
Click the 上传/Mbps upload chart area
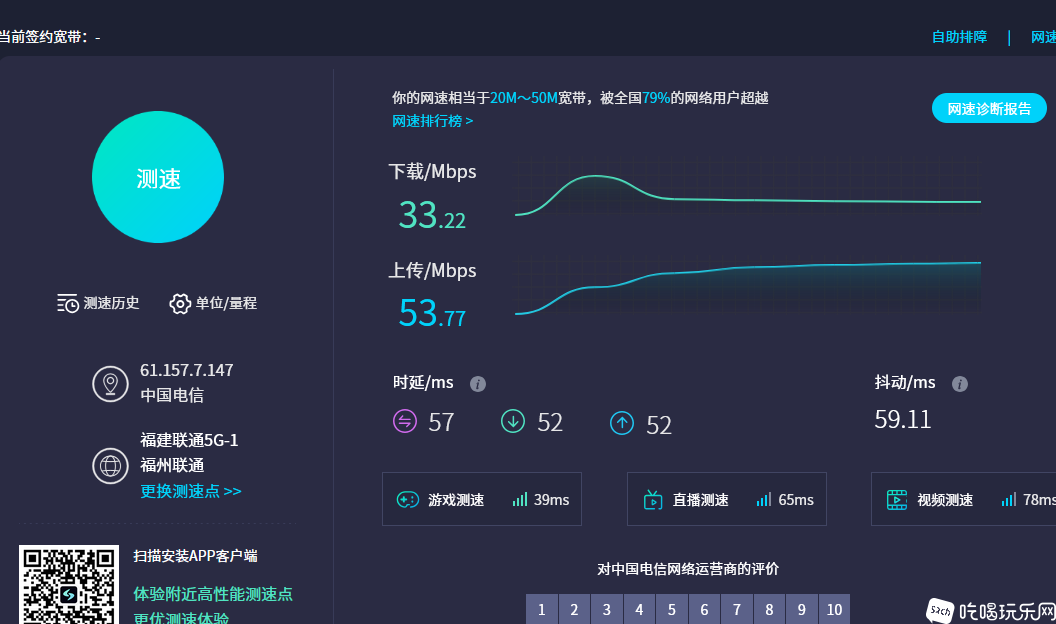point(748,288)
